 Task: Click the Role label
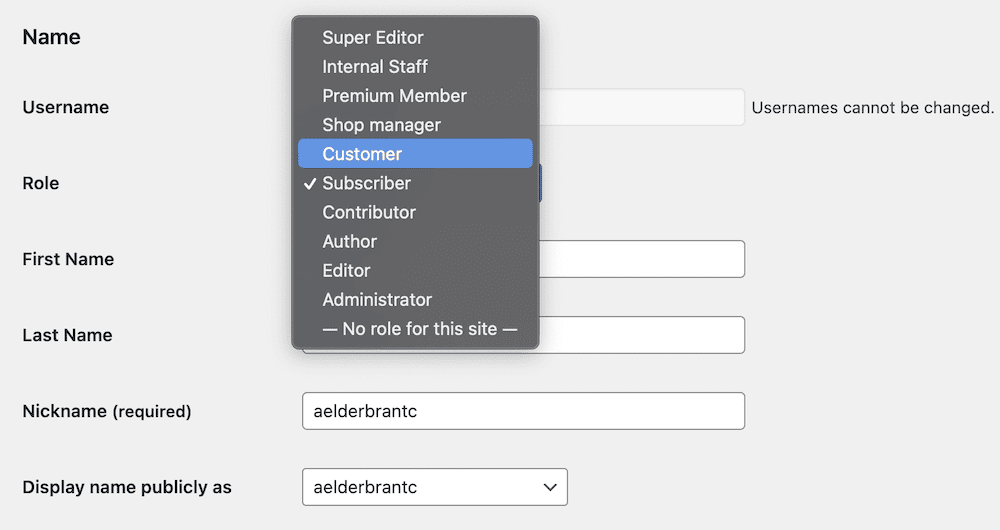coord(41,183)
